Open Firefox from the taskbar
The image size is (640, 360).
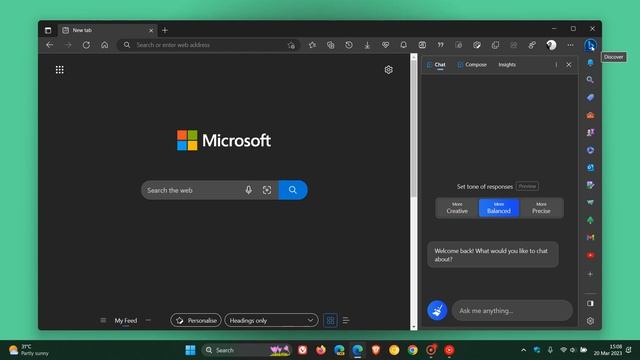click(321, 350)
